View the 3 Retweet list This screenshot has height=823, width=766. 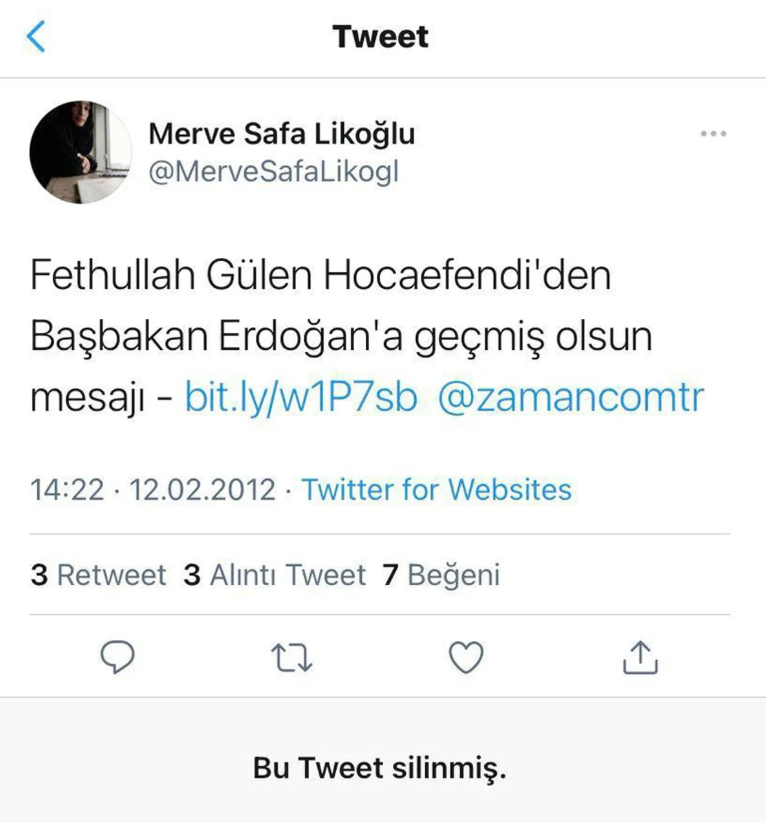click(98, 575)
